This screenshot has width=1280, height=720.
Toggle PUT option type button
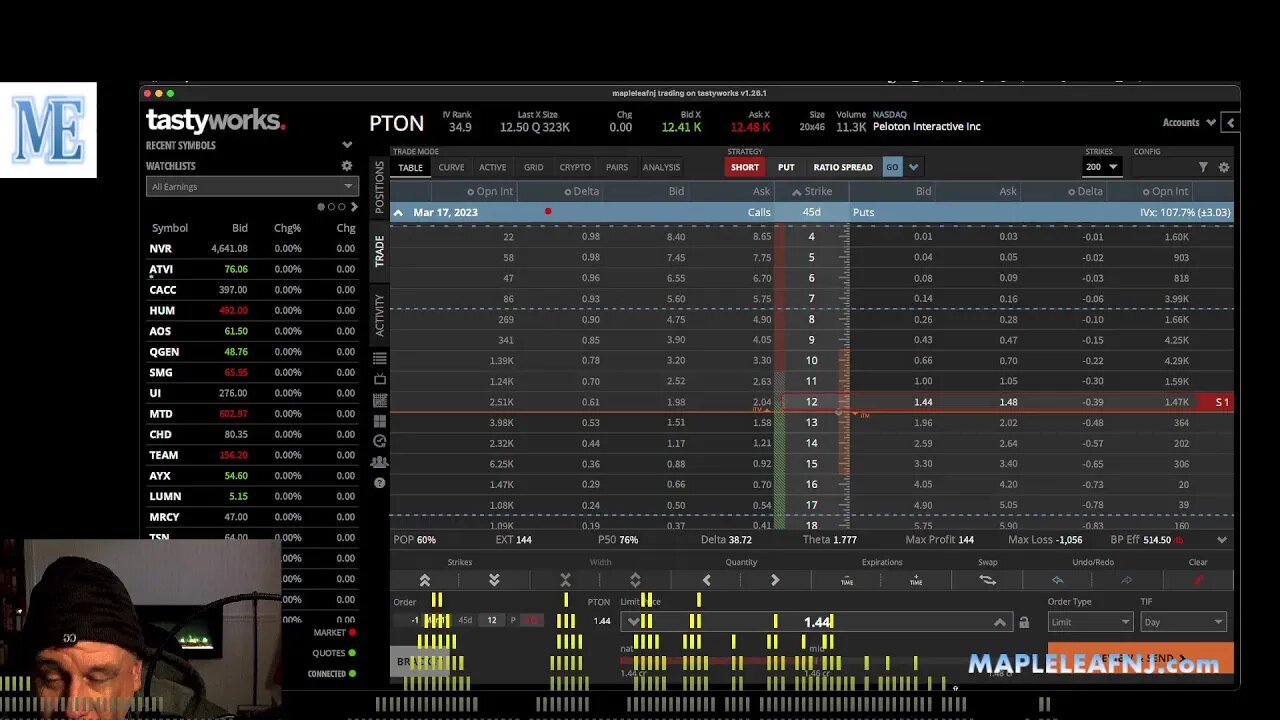click(x=786, y=167)
